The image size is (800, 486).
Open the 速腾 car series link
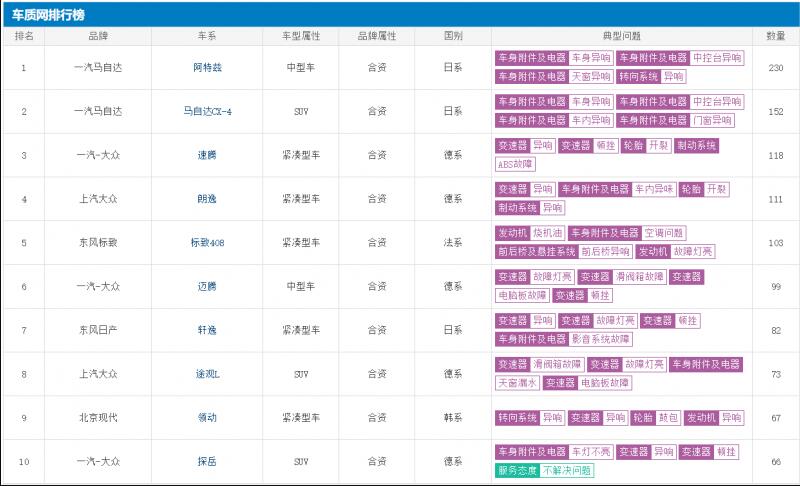pos(207,155)
